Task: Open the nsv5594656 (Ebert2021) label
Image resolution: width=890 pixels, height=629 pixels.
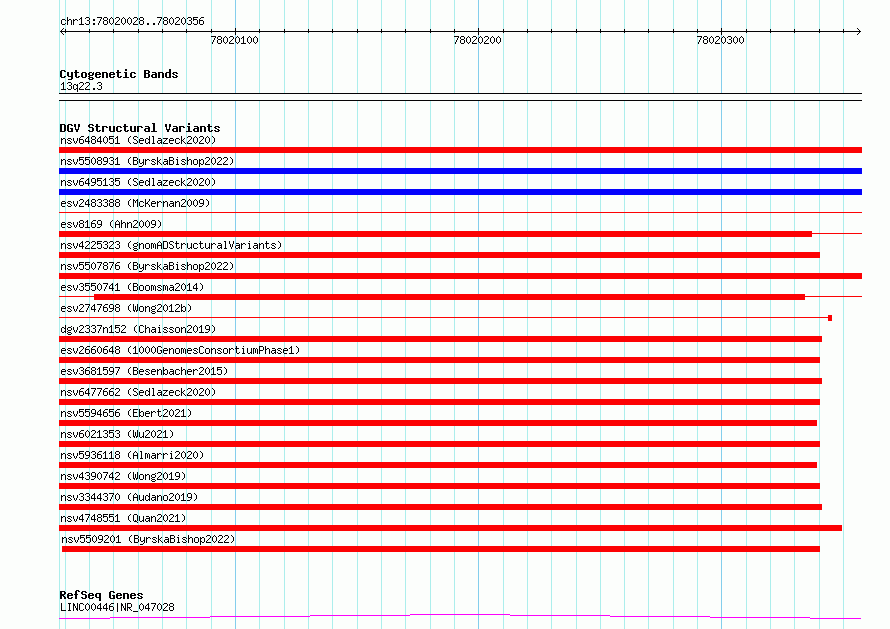Action: 126,413
